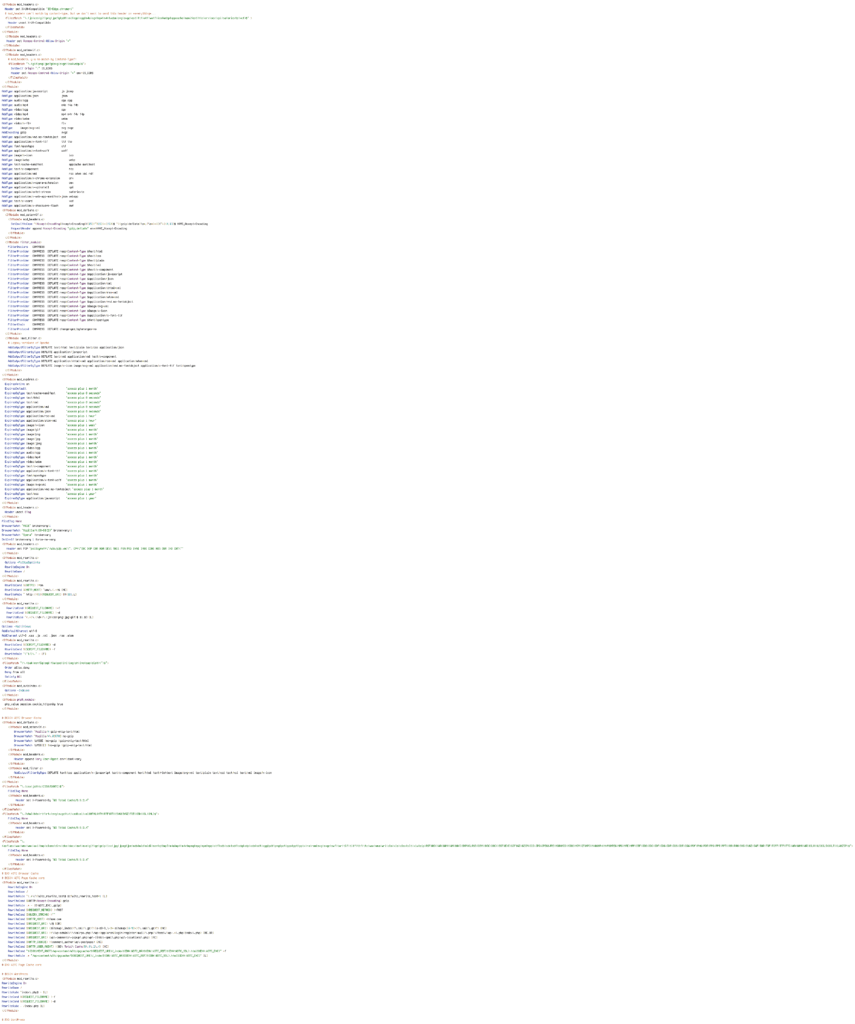Click the '# END WordPress' comment
Viewport: 855px width, 1024px height.
pyautogui.click(x=14, y=1019)
